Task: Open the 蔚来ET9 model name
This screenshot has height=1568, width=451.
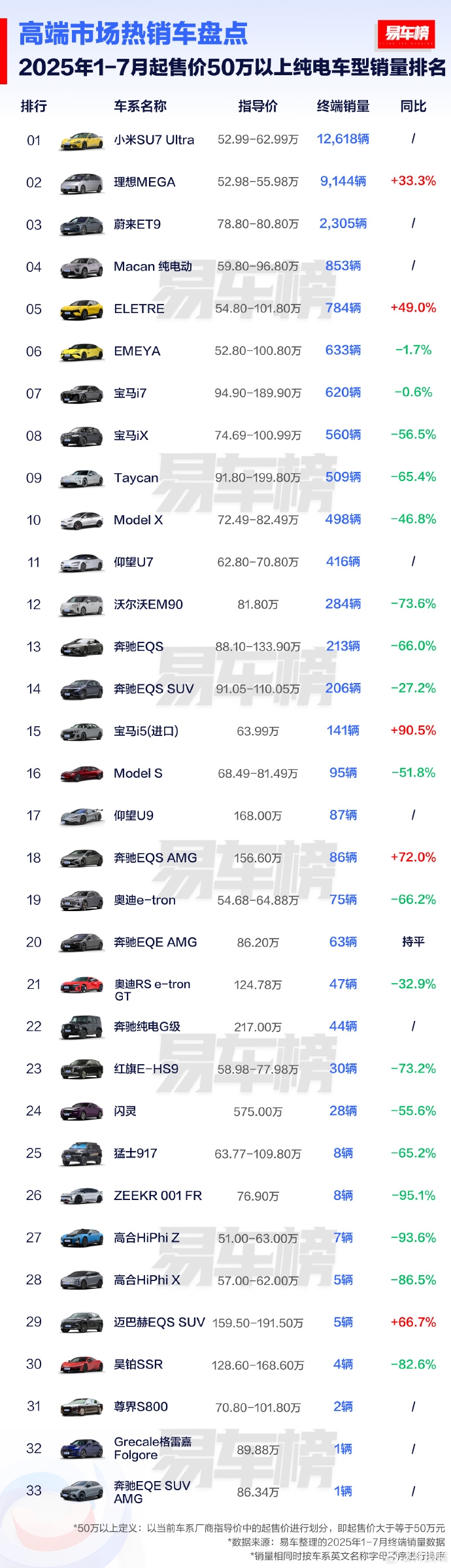Action: [137, 224]
